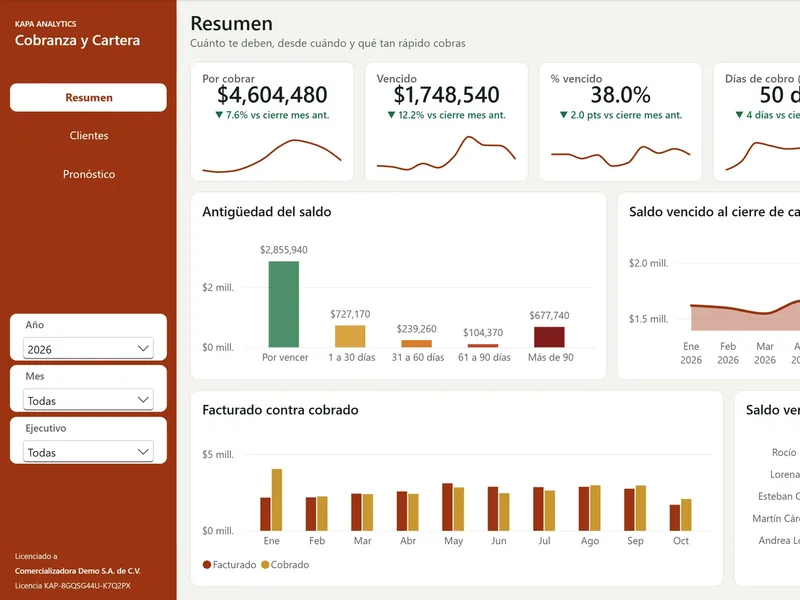The height and width of the screenshot is (600, 800).
Task: Select the % vencido 38.0% card
Action: [x=620, y=122]
